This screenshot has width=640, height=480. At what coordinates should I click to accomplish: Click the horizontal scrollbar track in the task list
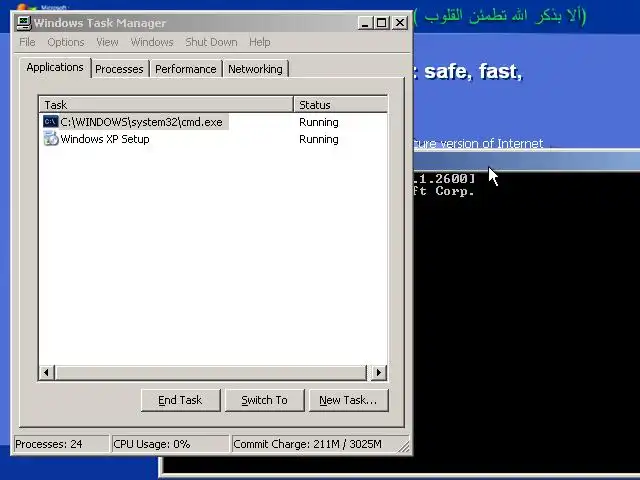click(211, 372)
